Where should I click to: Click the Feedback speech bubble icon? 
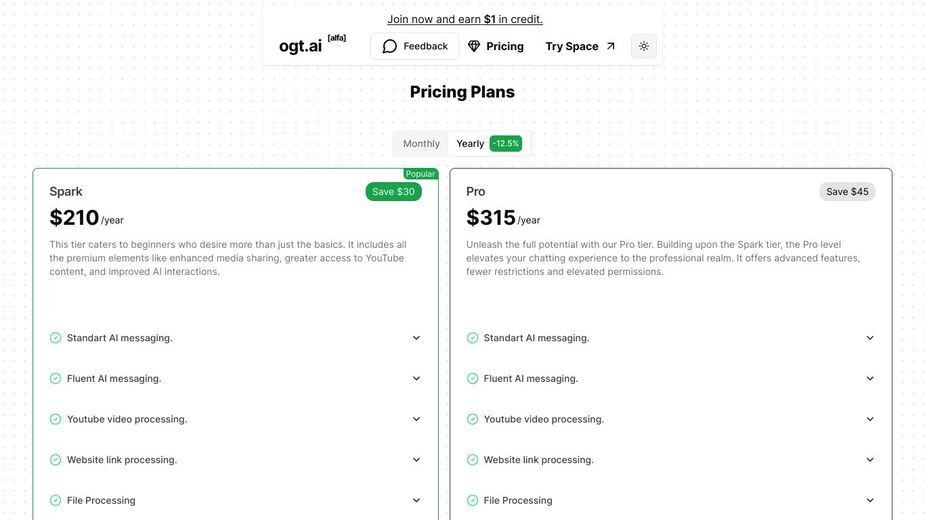point(389,46)
